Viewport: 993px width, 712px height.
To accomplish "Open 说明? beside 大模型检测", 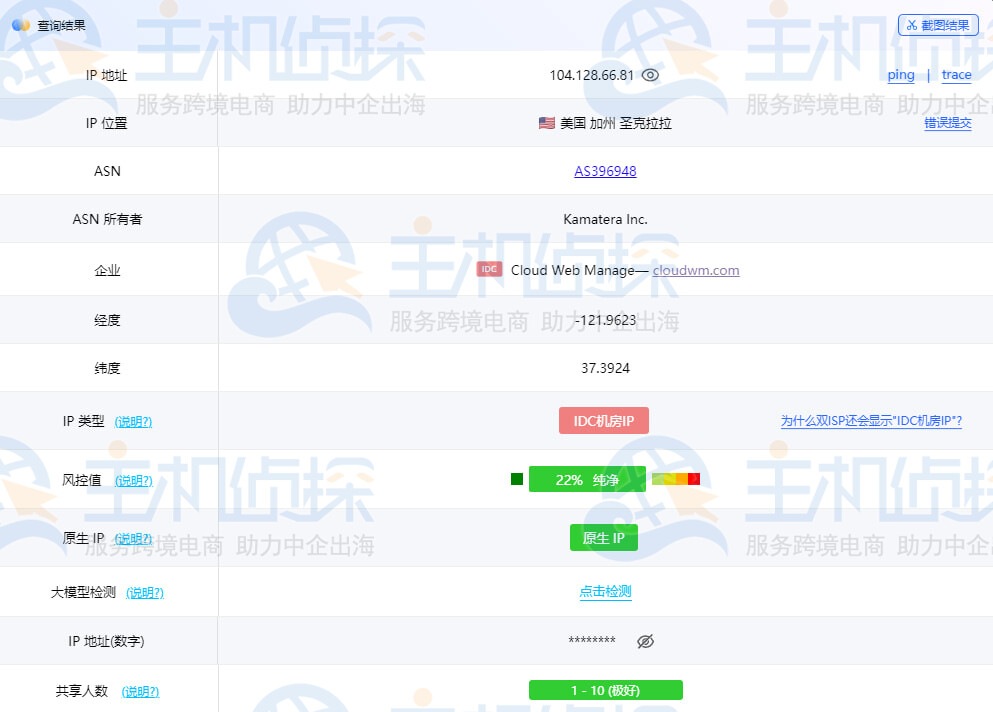I will point(145,593).
